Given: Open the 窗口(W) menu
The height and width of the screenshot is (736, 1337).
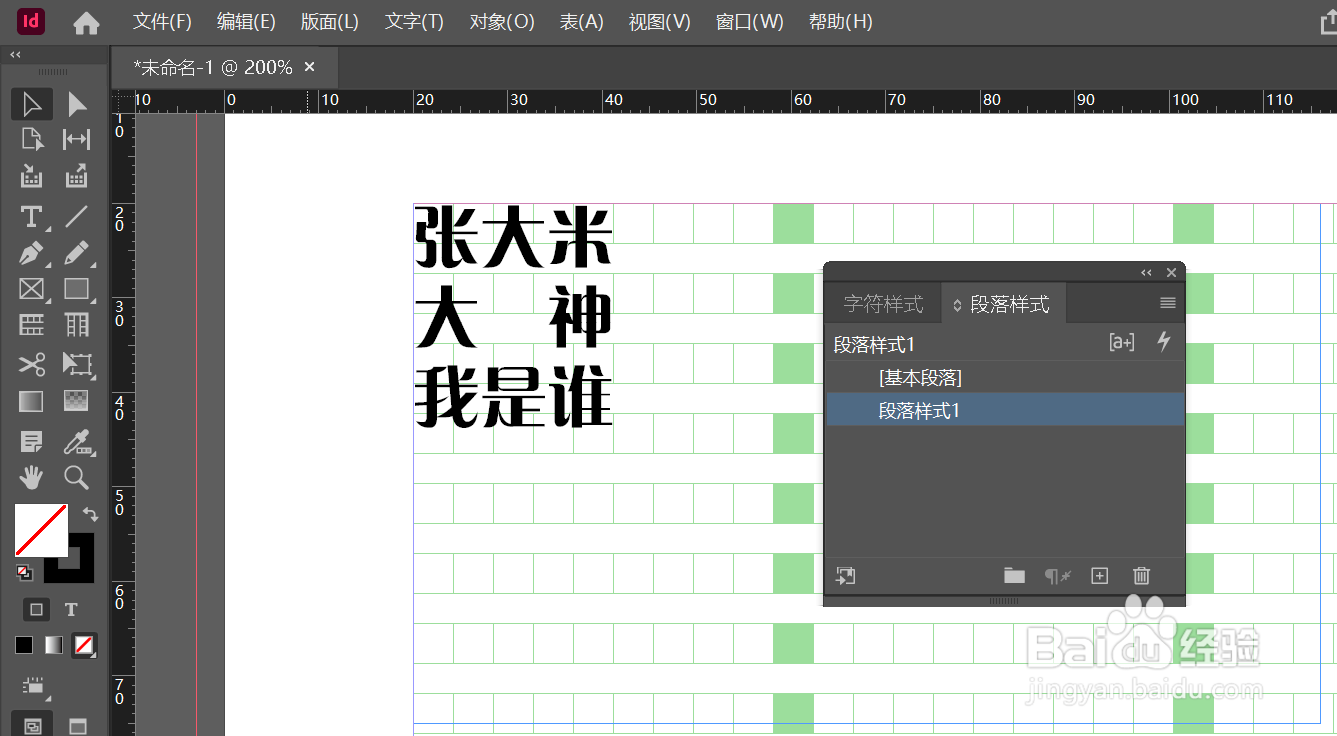Looking at the screenshot, I should pyautogui.click(x=749, y=21).
